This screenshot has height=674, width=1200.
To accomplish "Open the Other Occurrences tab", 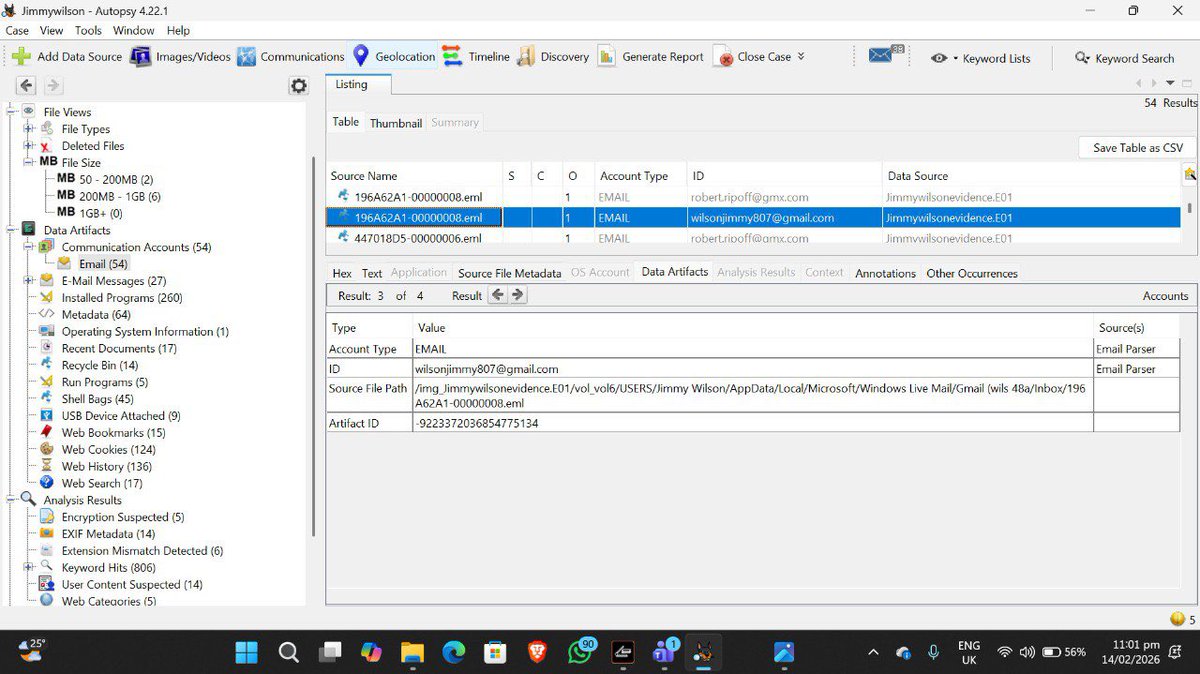I will pyautogui.click(x=972, y=273).
